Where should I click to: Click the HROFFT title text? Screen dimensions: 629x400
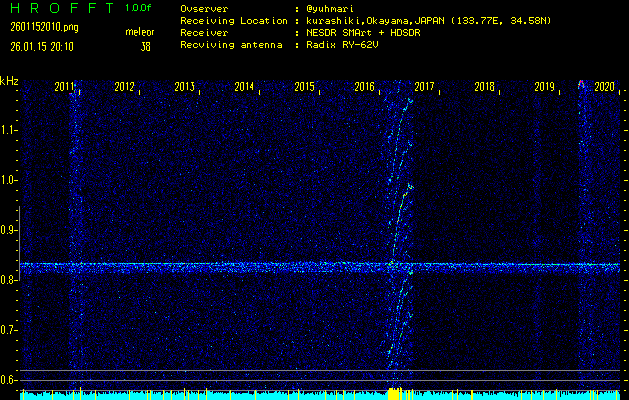pos(54,8)
